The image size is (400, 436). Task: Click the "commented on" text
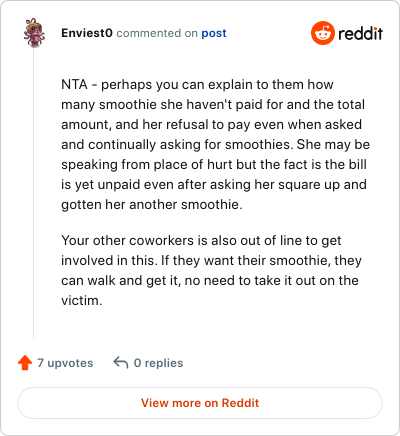coord(157,33)
